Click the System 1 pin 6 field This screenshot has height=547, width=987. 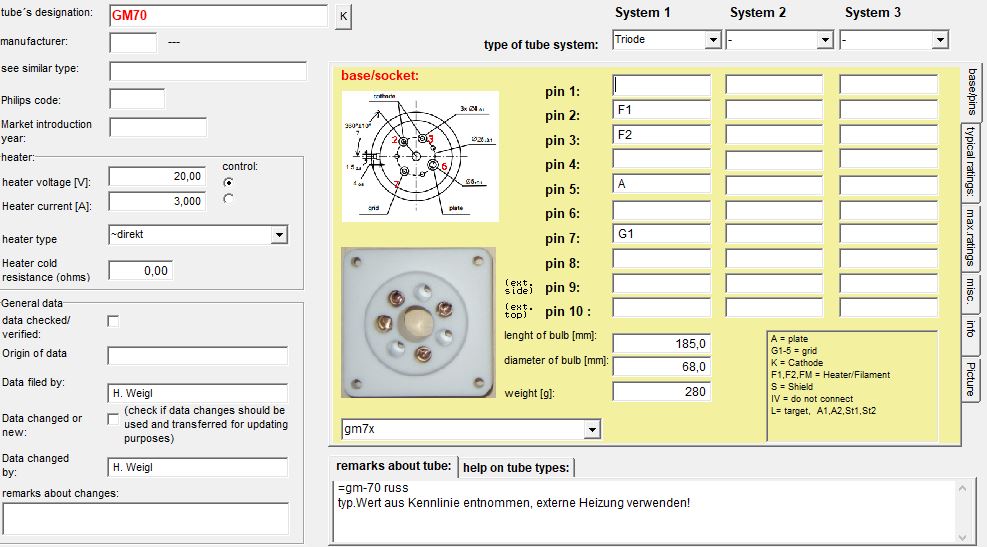point(662,209)
